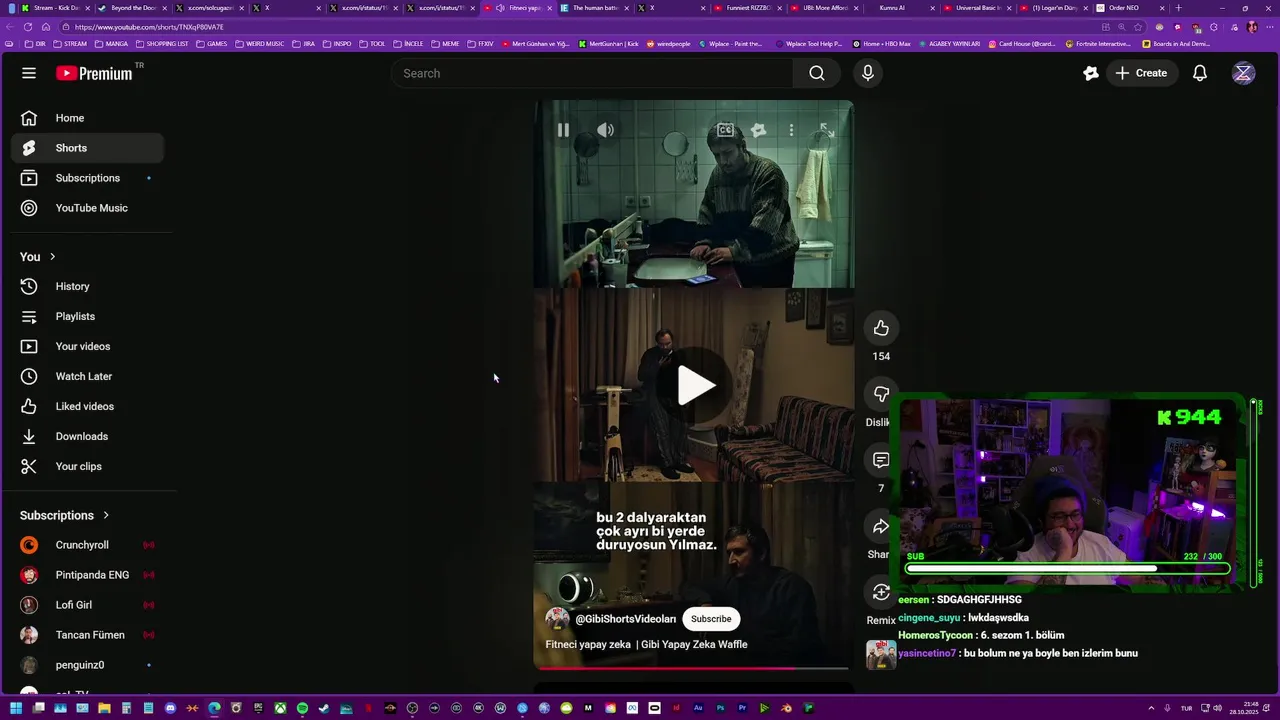Remix this Short
Image resolution: width=1280 pixels, height=720 pixels.
pyautogui.click(x=881, y=592)
